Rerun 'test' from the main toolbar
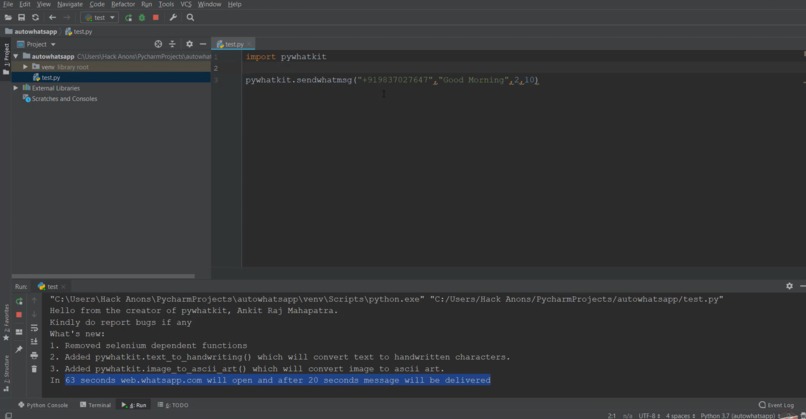The image size is (806, 419). [129, 17]
